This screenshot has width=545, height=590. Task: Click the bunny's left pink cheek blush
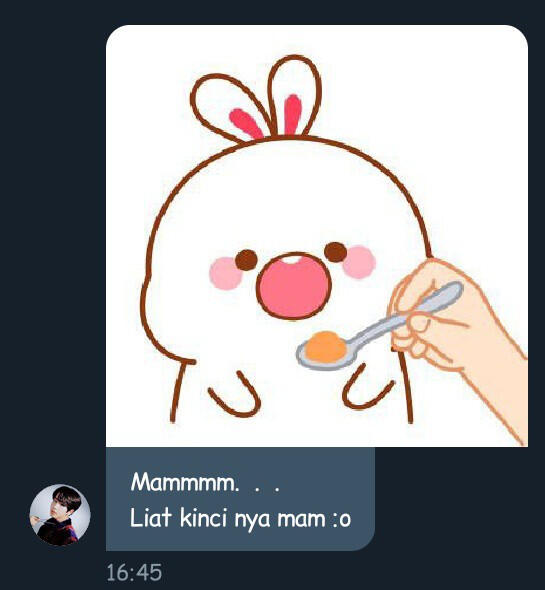(x=225, y=274)
